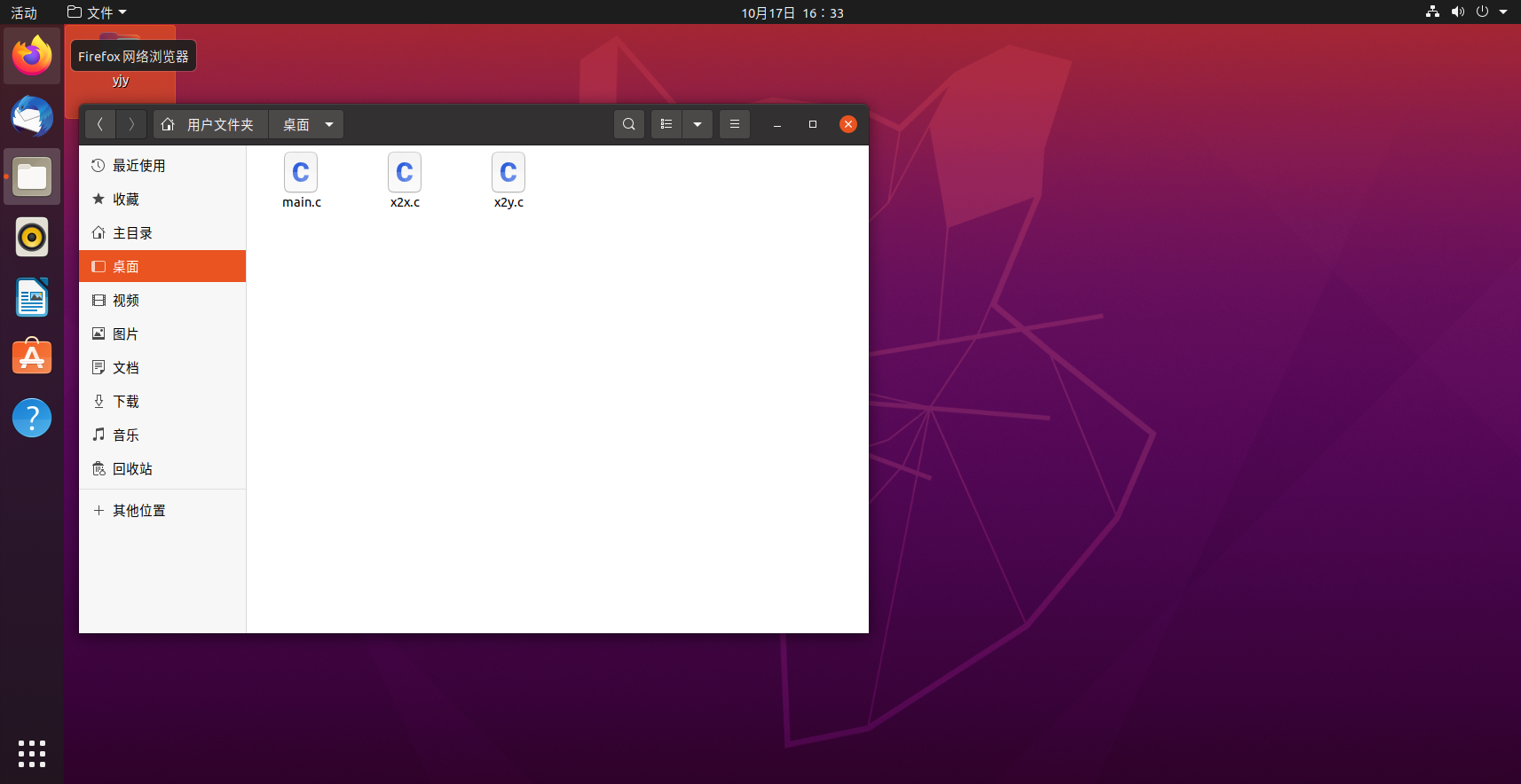The image size is (1521, 784).
Task: Go forward in file manager
Action: 131,124
